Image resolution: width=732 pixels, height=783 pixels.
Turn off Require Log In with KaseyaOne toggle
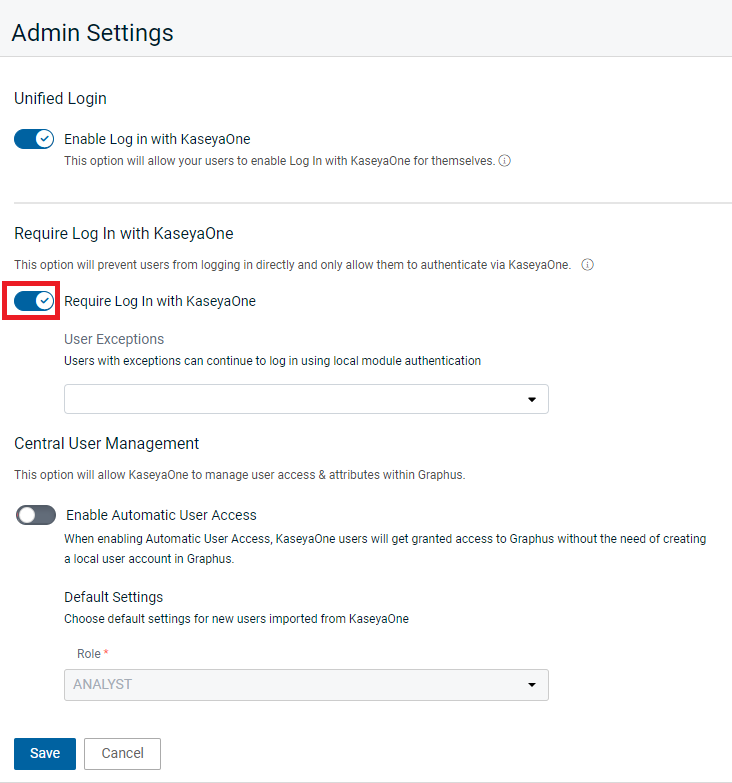[34, 301]
